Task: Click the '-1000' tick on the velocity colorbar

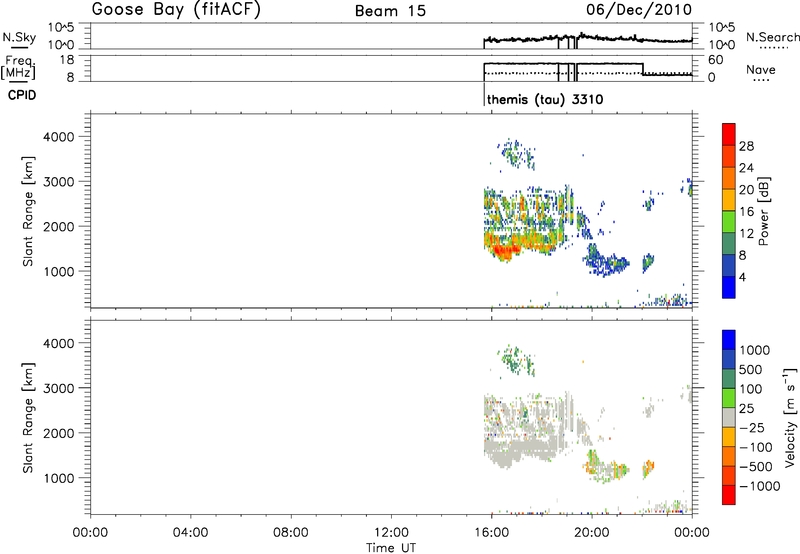Action: click(x=760, y=486)
